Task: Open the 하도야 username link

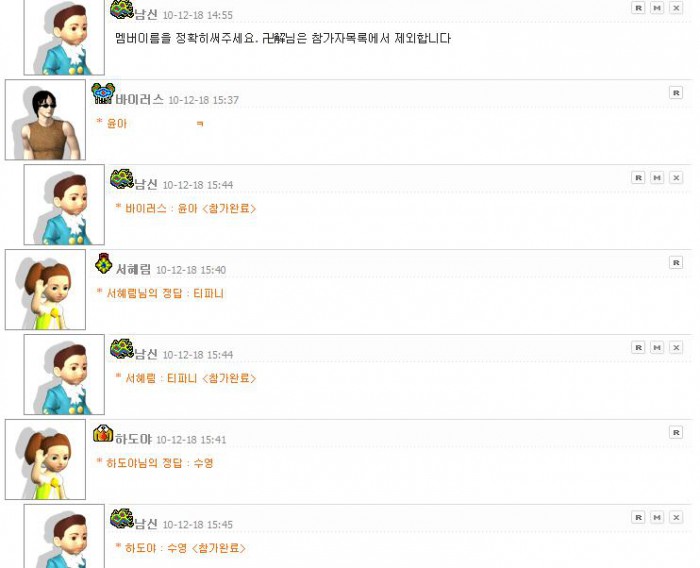Action: pos(133,439)
